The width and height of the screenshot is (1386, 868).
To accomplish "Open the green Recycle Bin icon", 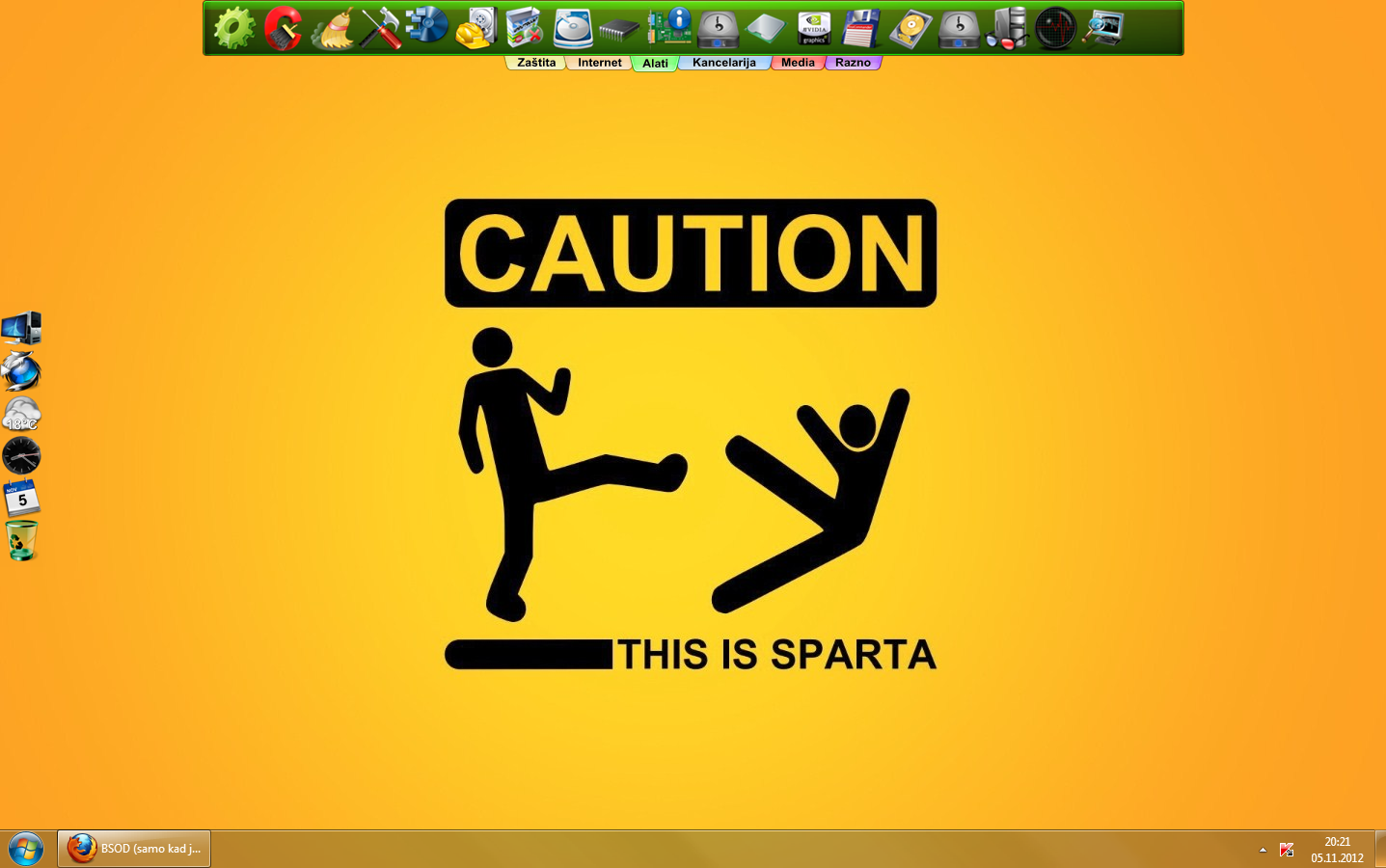I will pos(21,540).
